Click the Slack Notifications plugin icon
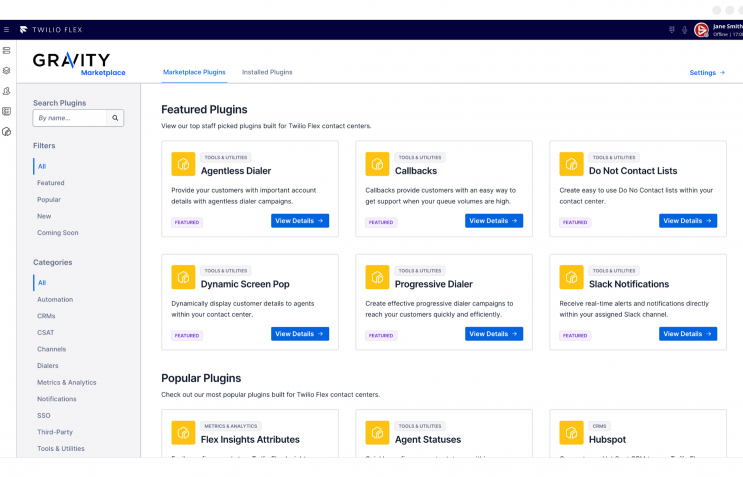 click(571, 277)
